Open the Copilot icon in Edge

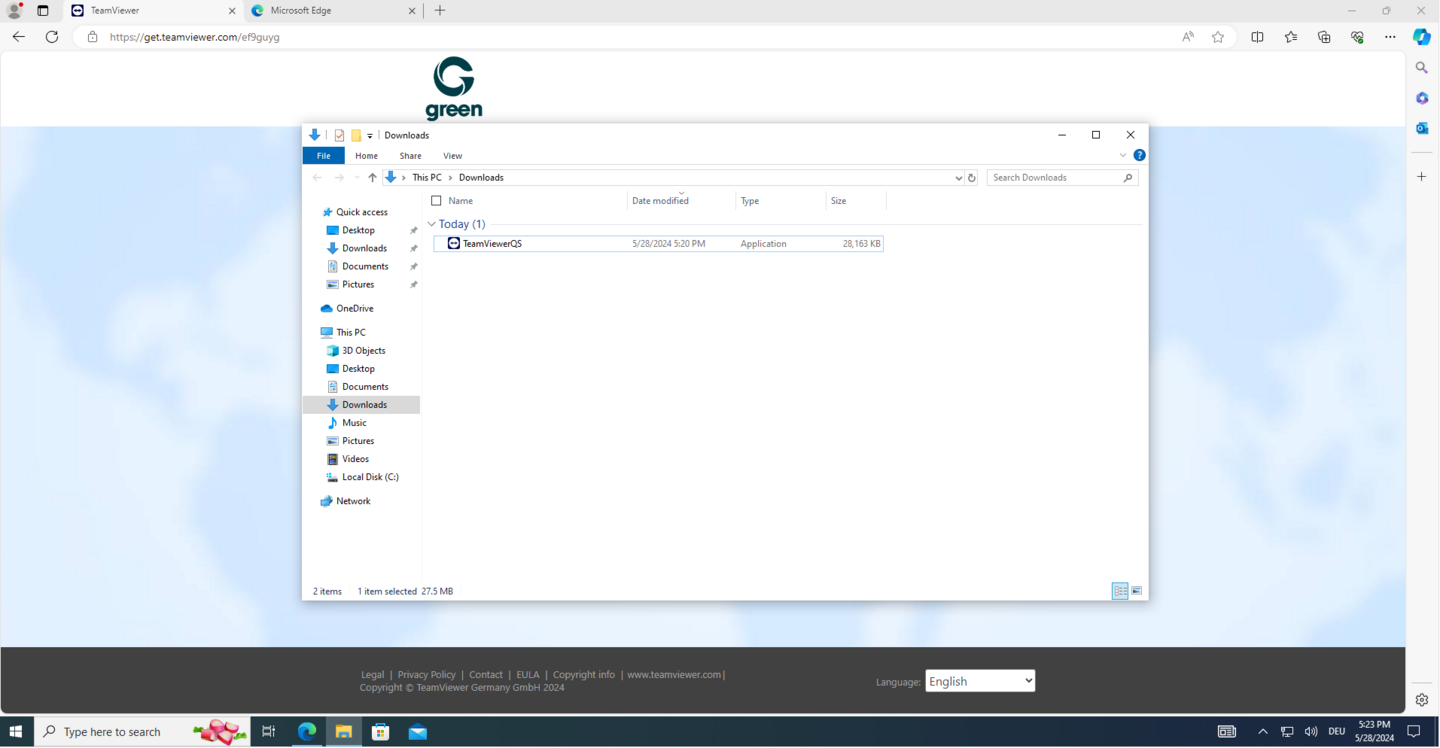point(1422,37)
